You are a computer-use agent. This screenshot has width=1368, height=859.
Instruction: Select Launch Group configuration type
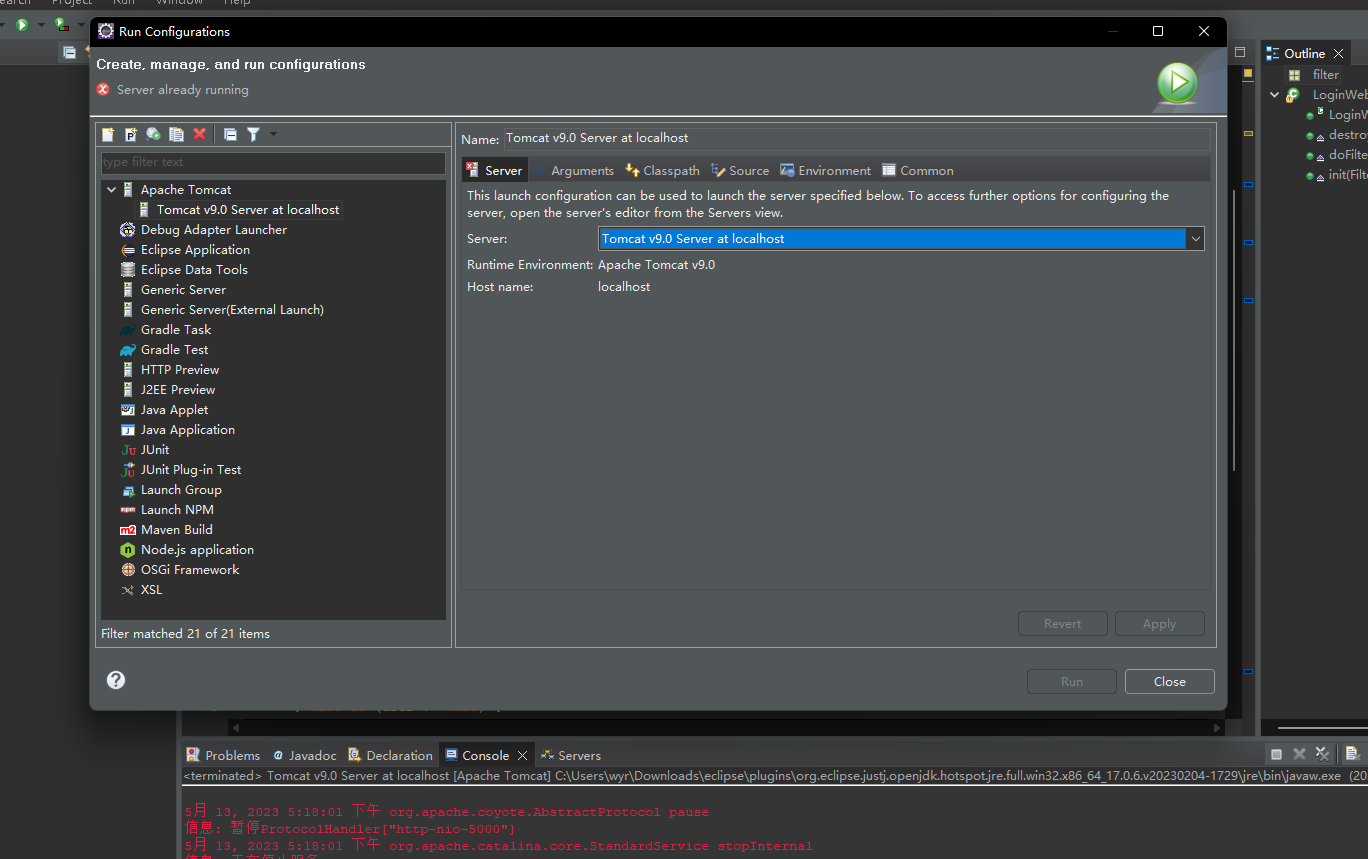(x=181, y=489)
